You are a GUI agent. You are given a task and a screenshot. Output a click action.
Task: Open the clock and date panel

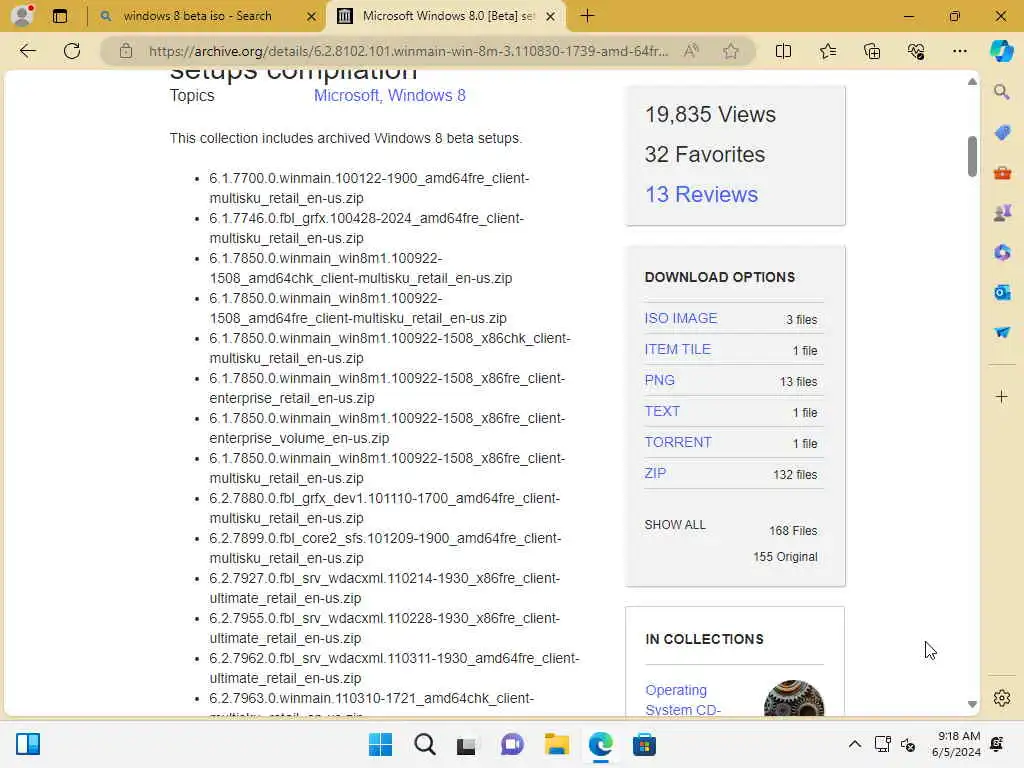click(957, 744)
